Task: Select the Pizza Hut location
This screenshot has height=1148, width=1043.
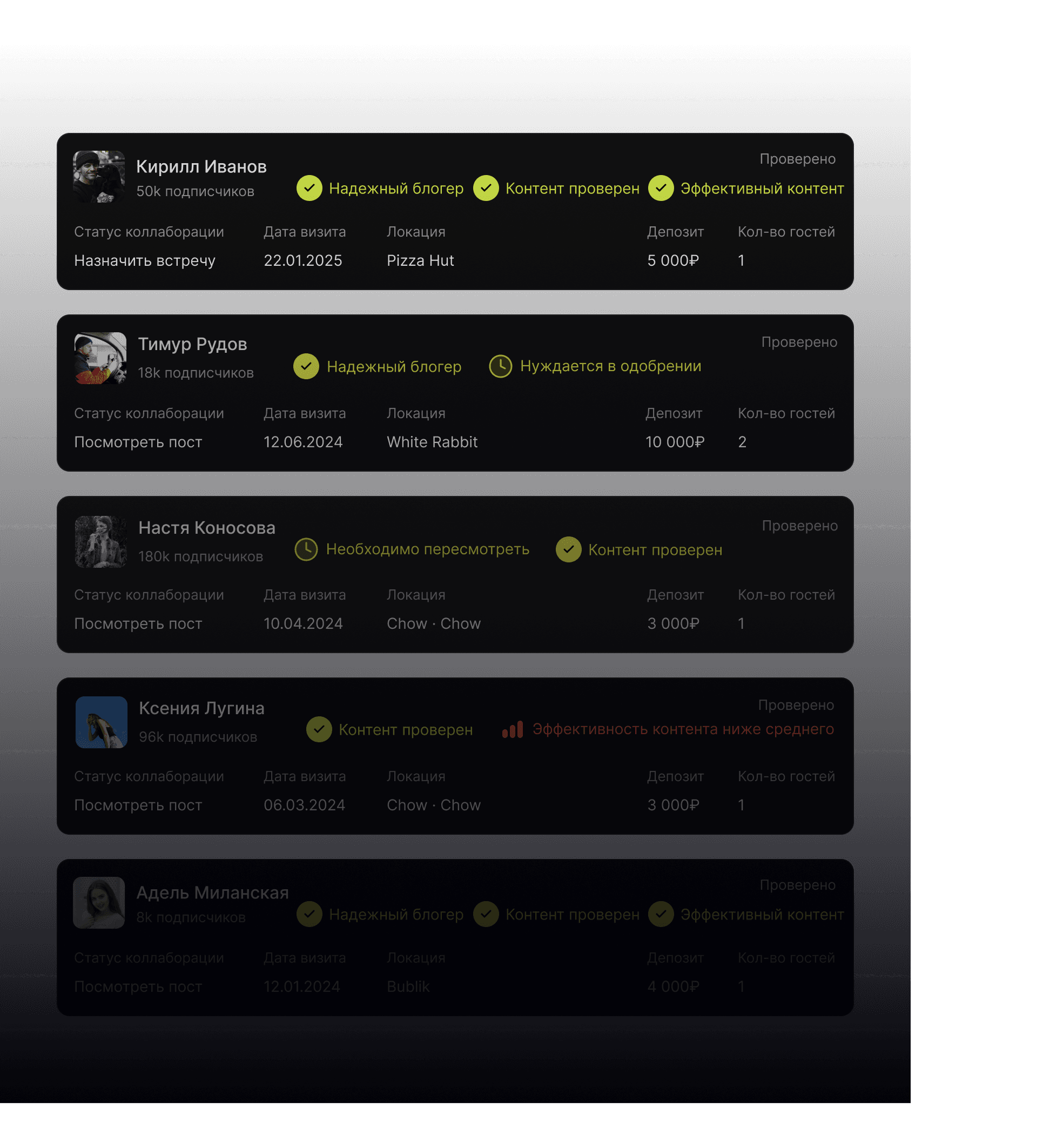Action: [x=420, y=261]
